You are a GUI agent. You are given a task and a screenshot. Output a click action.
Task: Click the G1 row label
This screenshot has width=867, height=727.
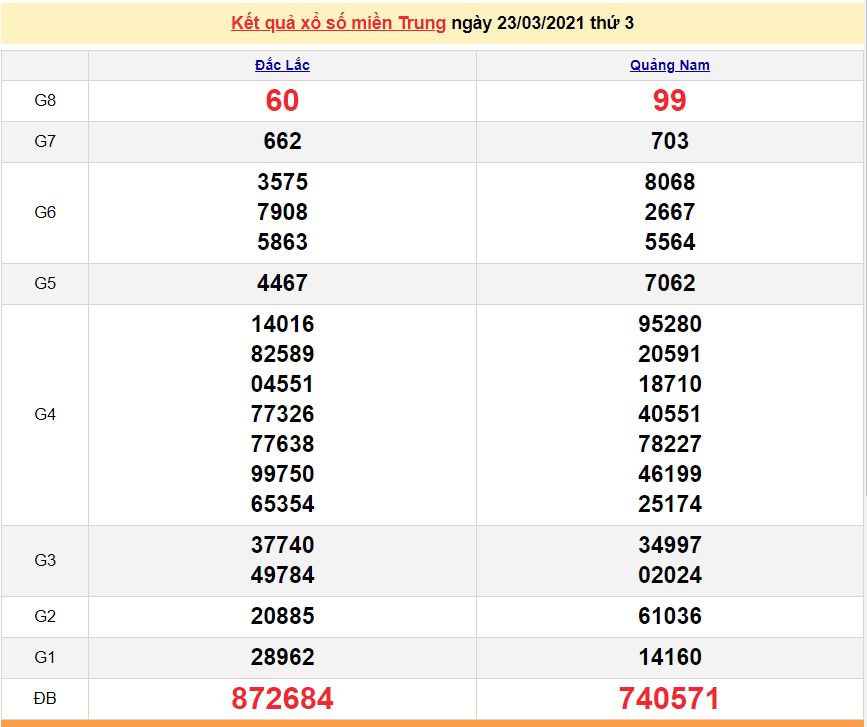pyautogui.click(x=45, y=657)
